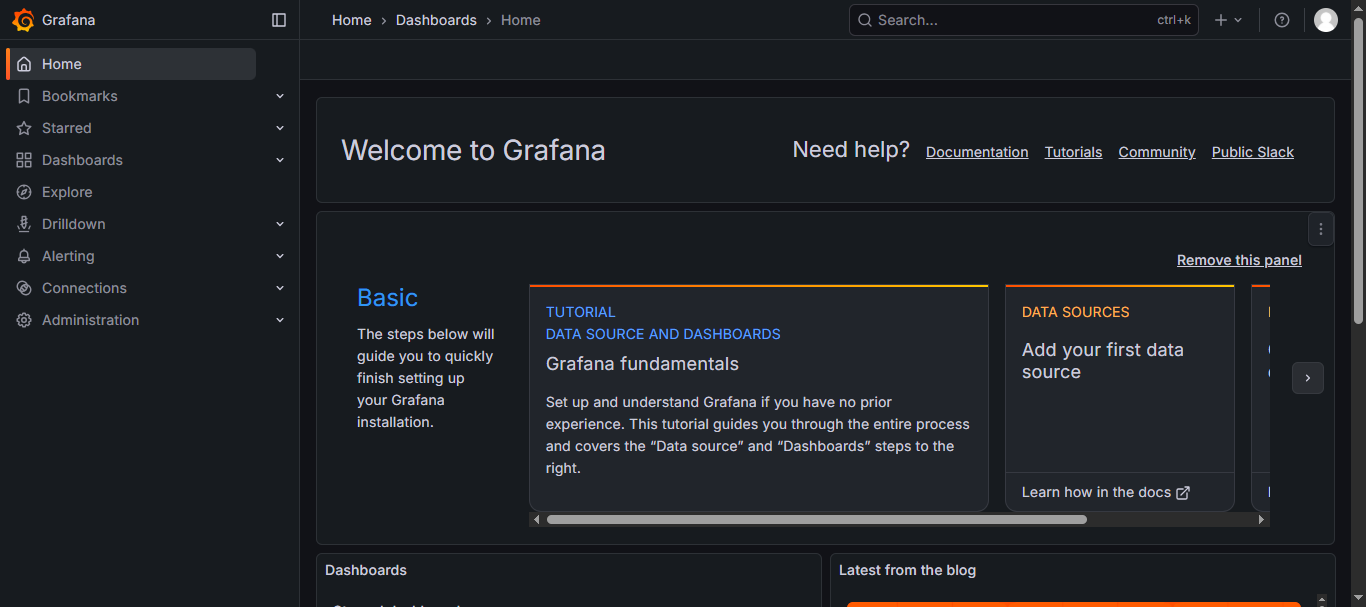Expand the Drilldown section chevron

(x=280, y=224)
